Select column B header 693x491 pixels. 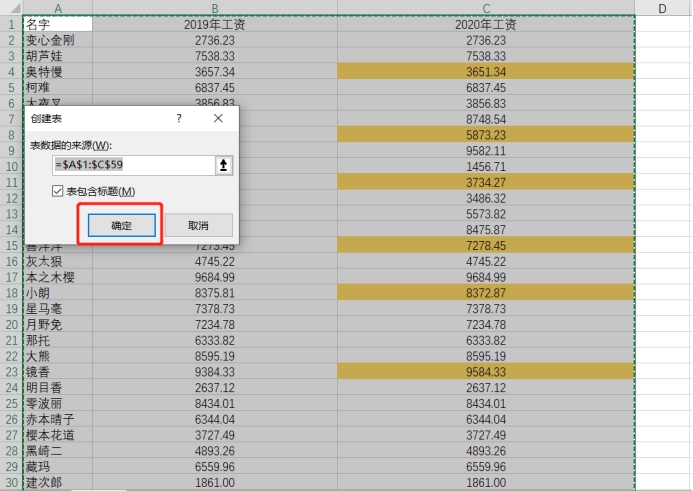point(215,8)
